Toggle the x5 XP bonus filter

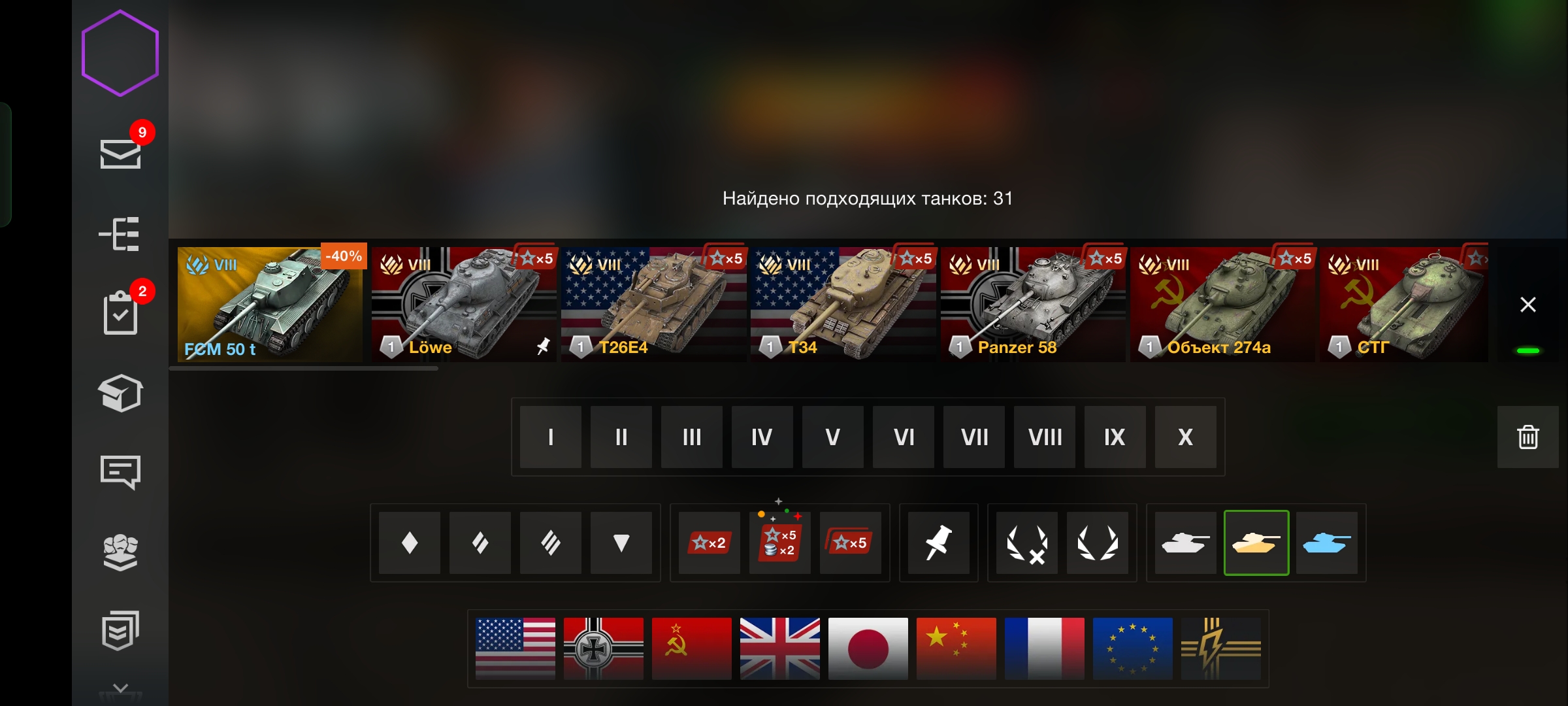850,543
